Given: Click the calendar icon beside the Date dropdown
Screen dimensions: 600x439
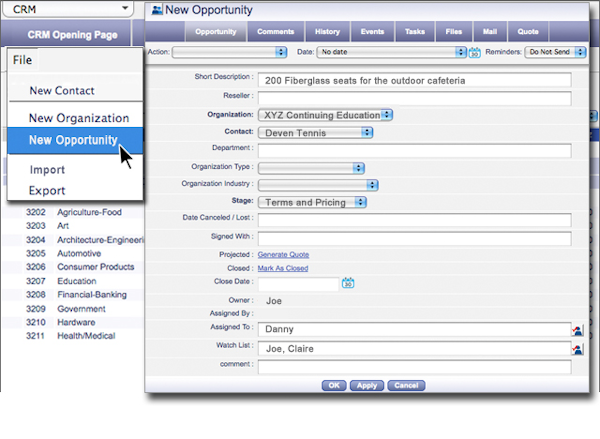Looking at the screenshot, I should click(474, 51).
